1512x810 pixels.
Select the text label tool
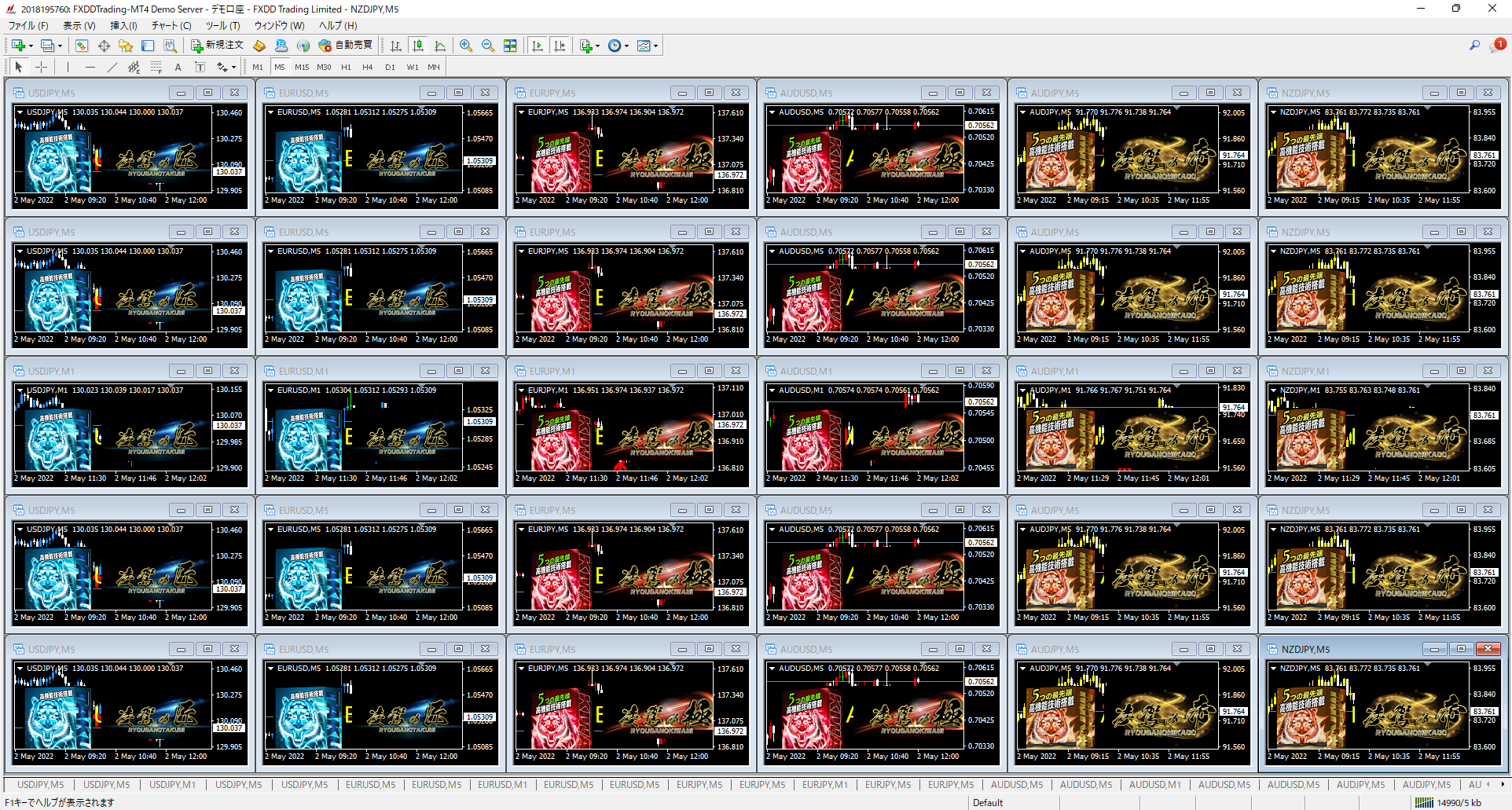point(200,67)
